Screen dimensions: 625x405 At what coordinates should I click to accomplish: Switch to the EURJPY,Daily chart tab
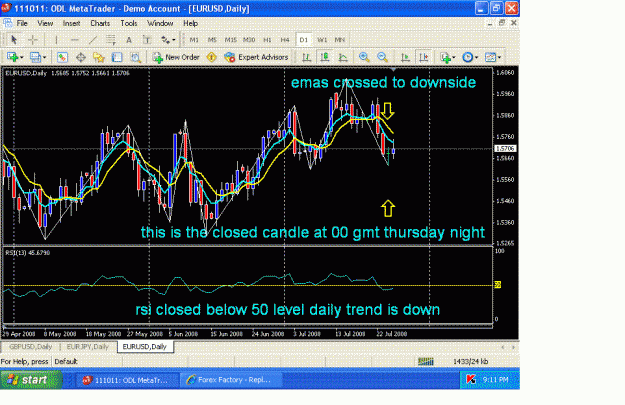point(88,347)
